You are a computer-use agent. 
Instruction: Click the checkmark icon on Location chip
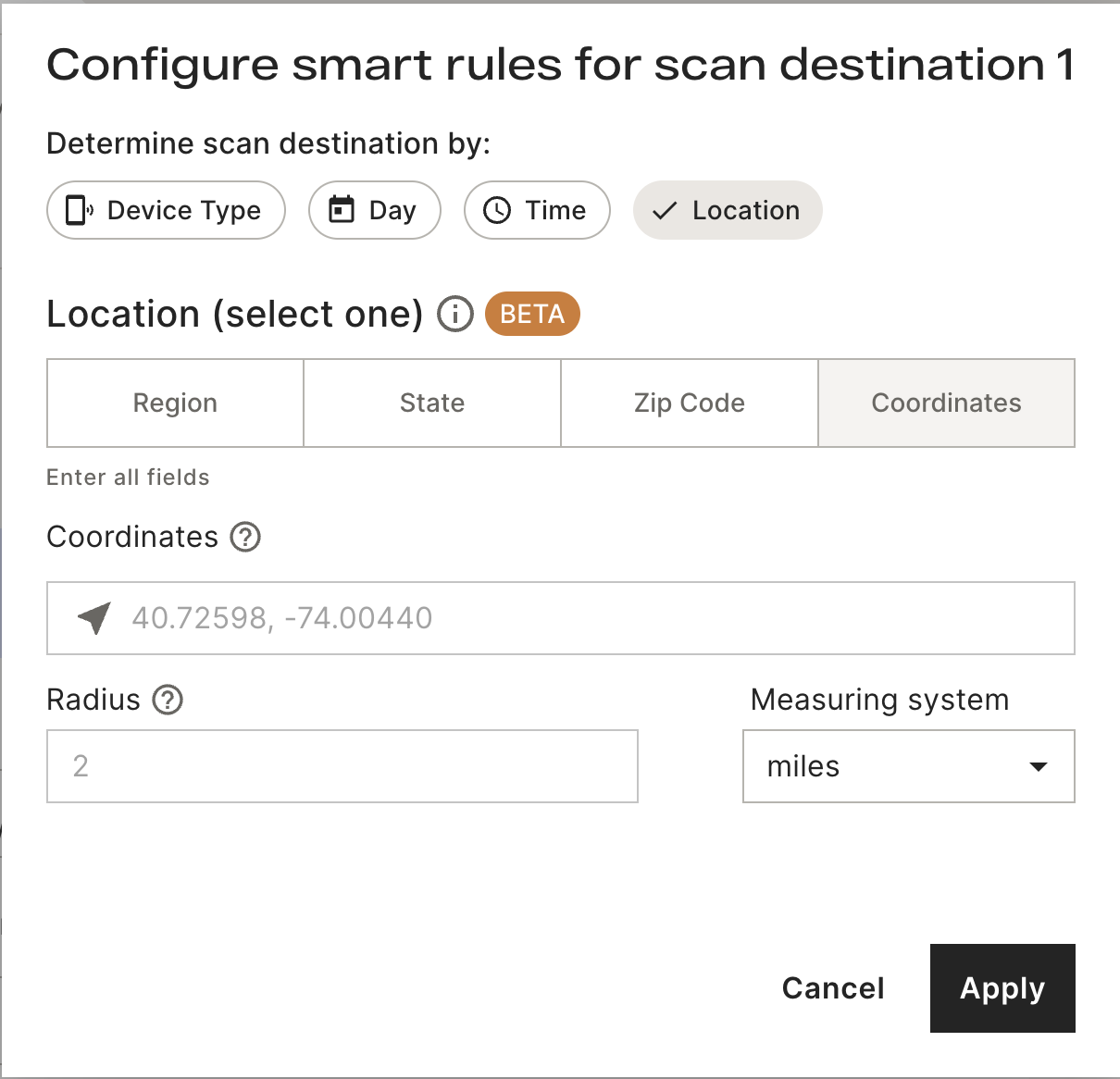[665, 211]
